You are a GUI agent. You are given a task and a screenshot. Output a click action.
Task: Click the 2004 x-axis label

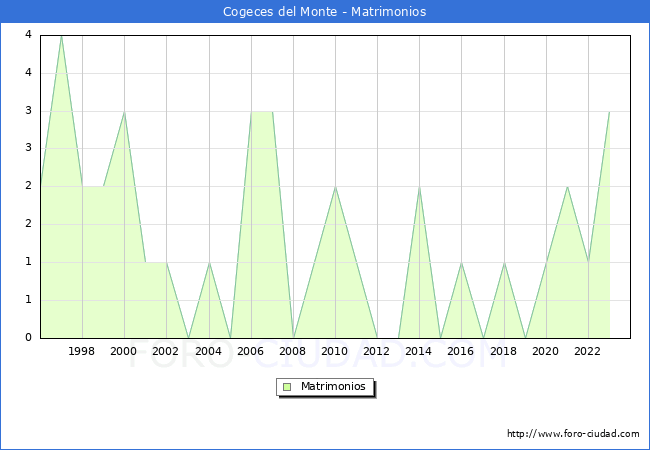[208, 351]
